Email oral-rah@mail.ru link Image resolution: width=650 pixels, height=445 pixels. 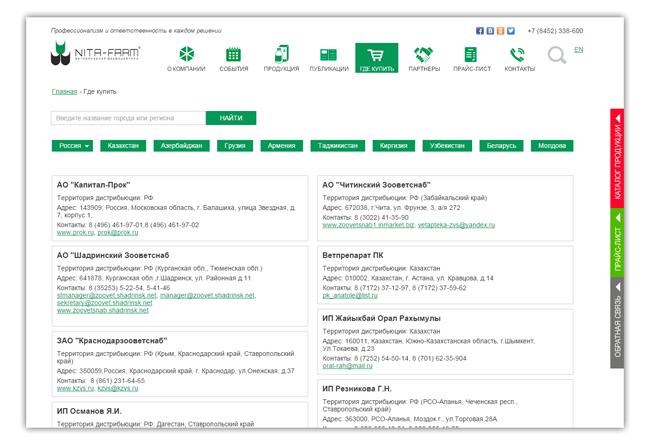347,366
